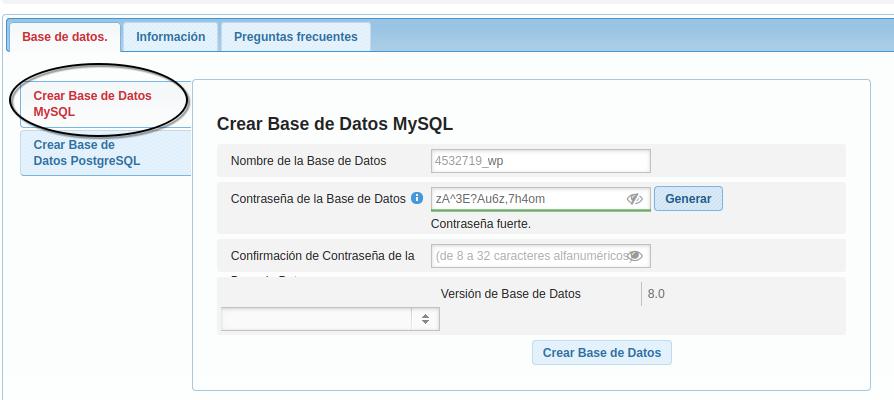
Task: Click into the Contraseña password input
Action: (x=525, y=199)
